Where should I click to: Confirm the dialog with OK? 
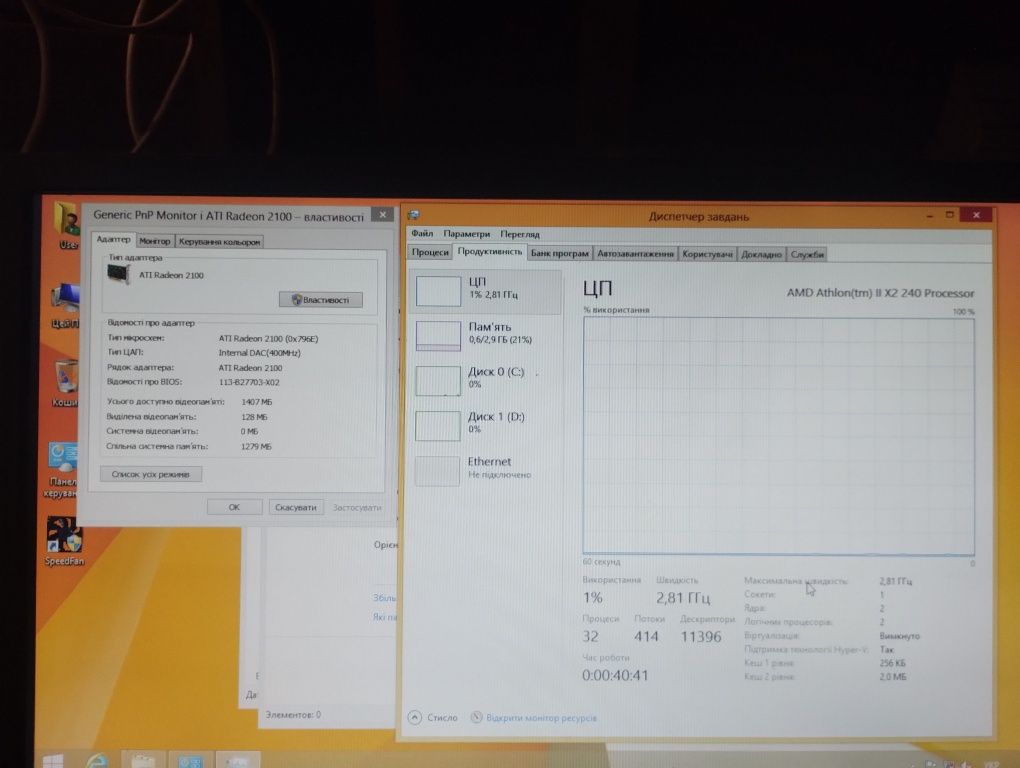[x=234, y=507]
